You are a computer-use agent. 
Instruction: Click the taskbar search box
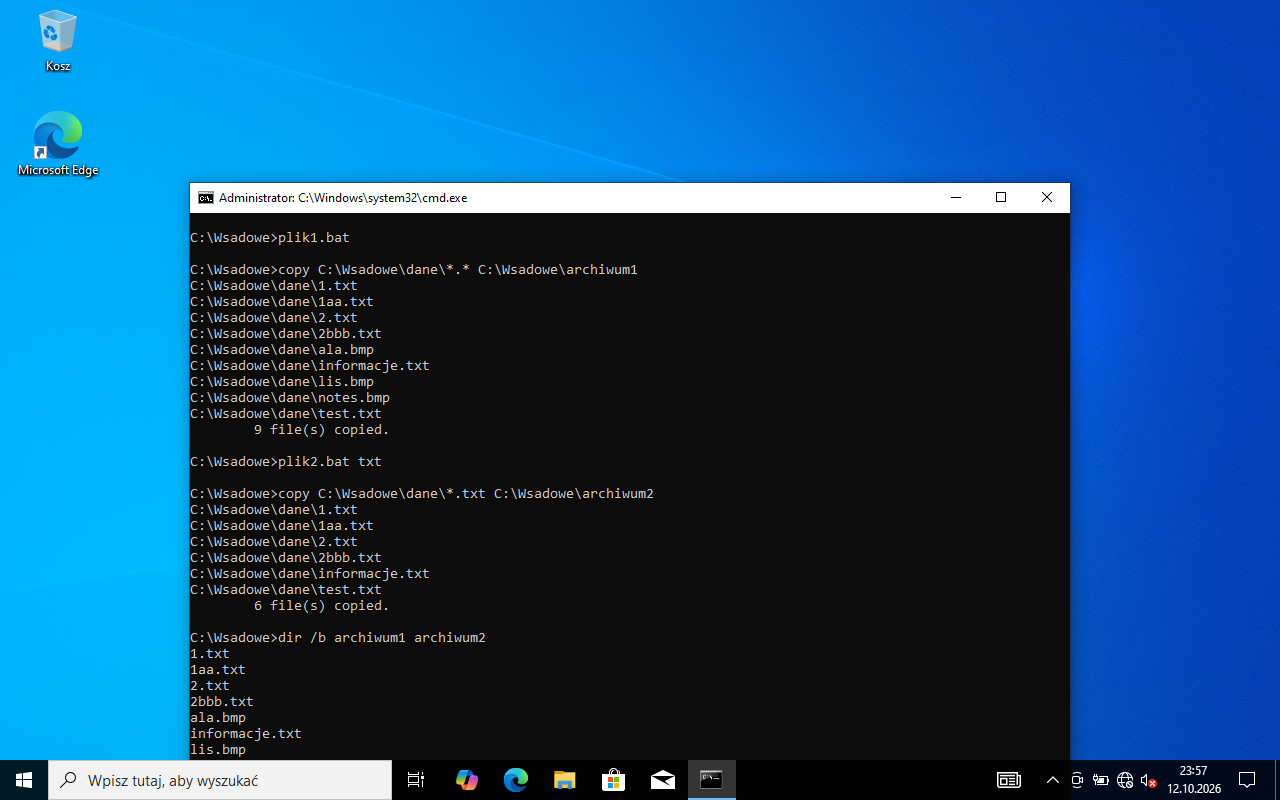click(220, 780)
